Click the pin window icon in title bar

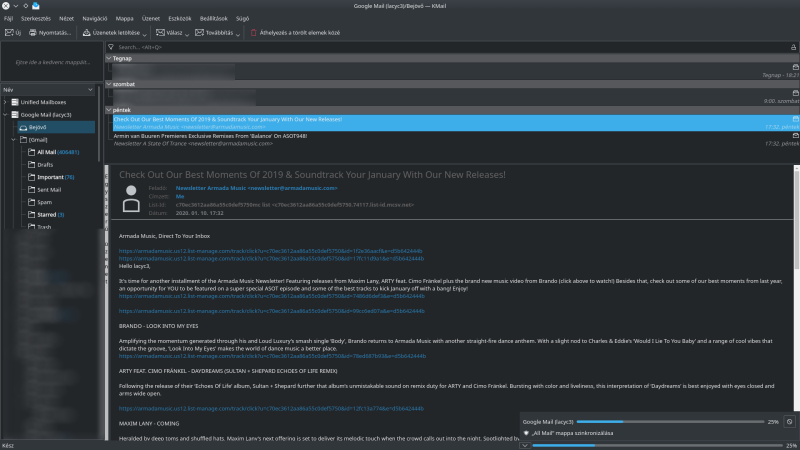point(26,6)
